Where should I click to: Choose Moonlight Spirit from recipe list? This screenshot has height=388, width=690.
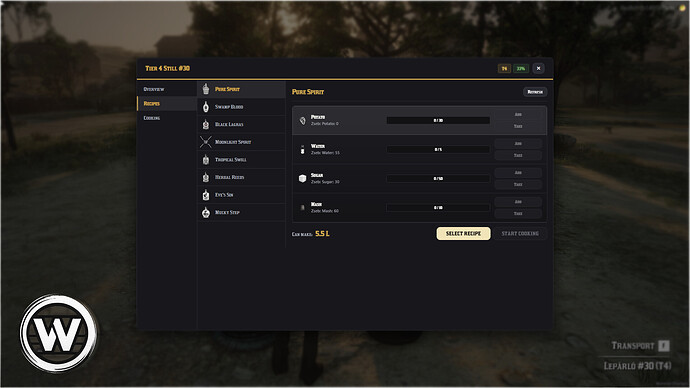click(241, 142)
